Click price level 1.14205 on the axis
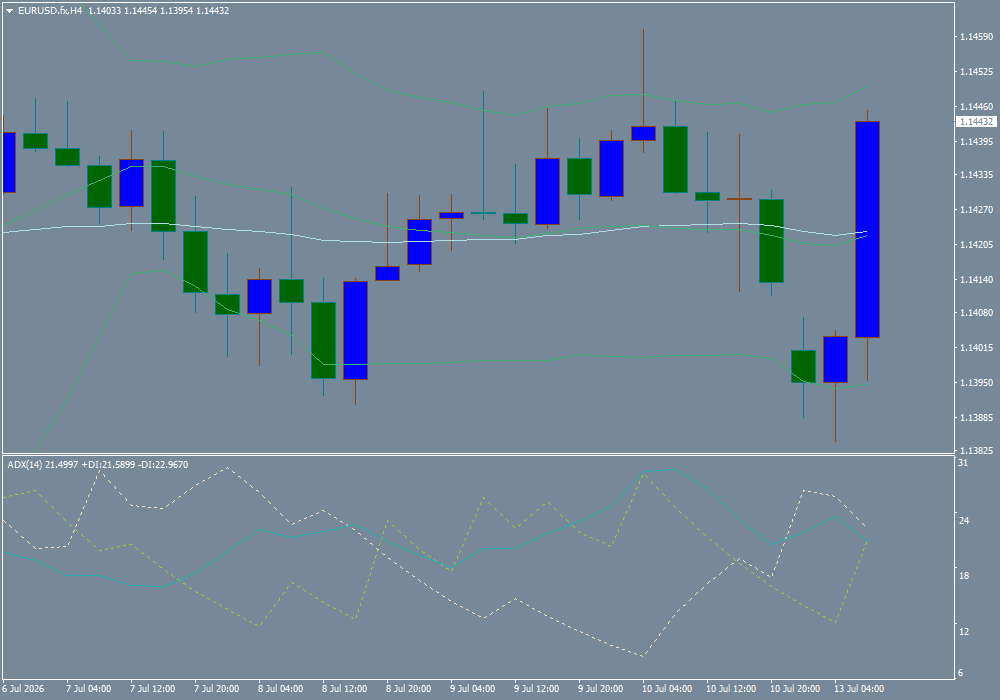This screenshot has height=700, width=1000. click(x=976, y=245)
